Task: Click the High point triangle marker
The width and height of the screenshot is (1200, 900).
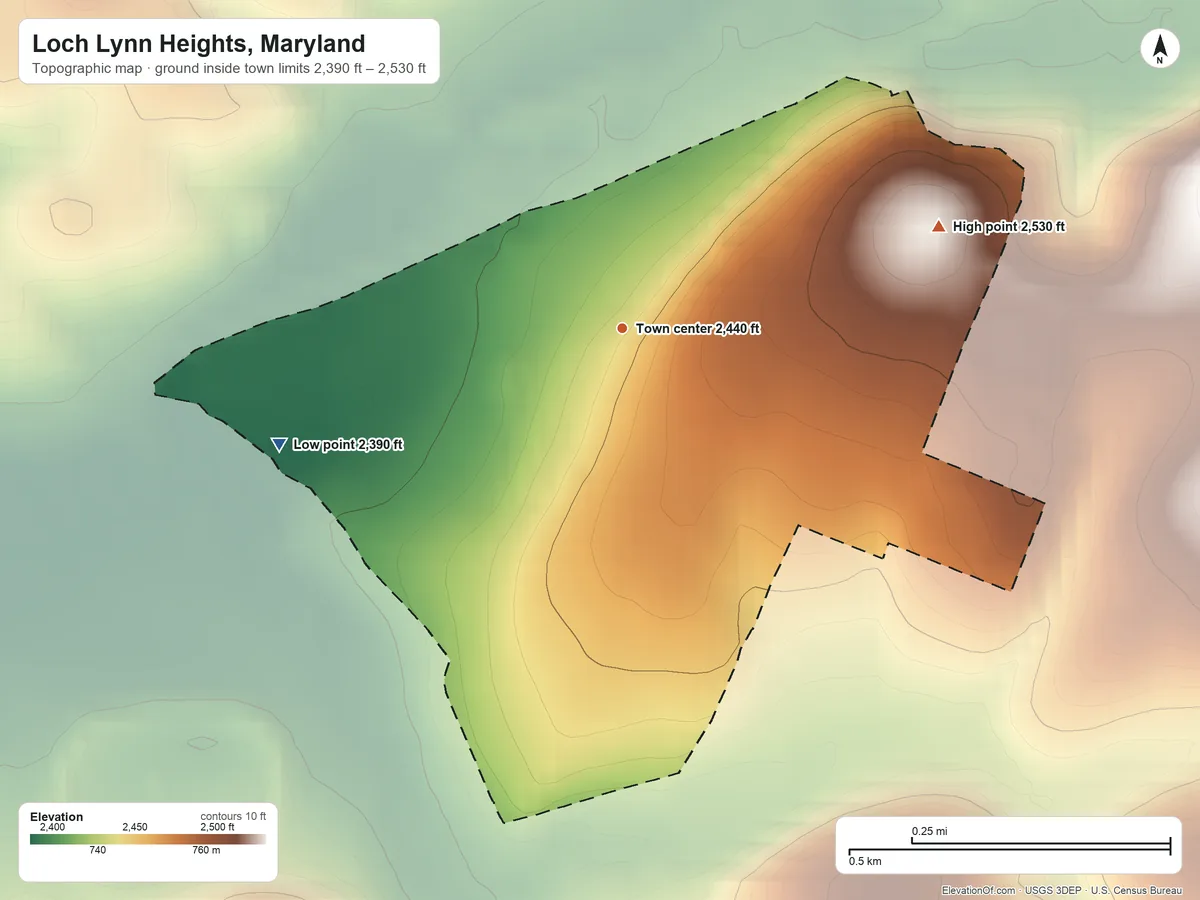Action: pos(938,227)
